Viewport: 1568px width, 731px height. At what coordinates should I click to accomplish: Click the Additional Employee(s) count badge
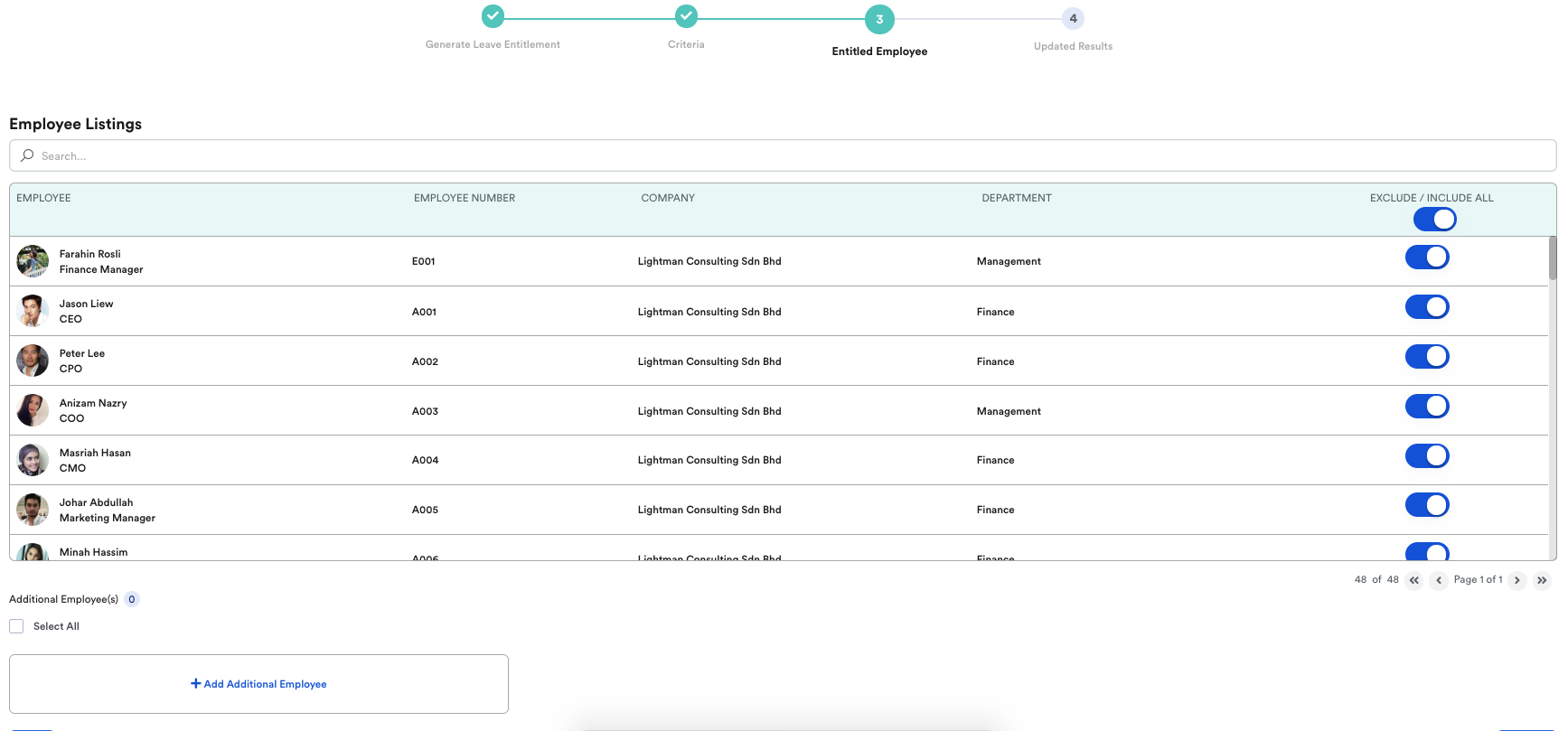[x=132, y=599]
